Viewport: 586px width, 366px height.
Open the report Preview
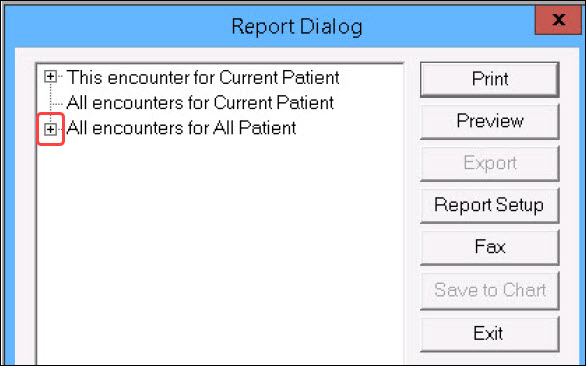point(490,121)
